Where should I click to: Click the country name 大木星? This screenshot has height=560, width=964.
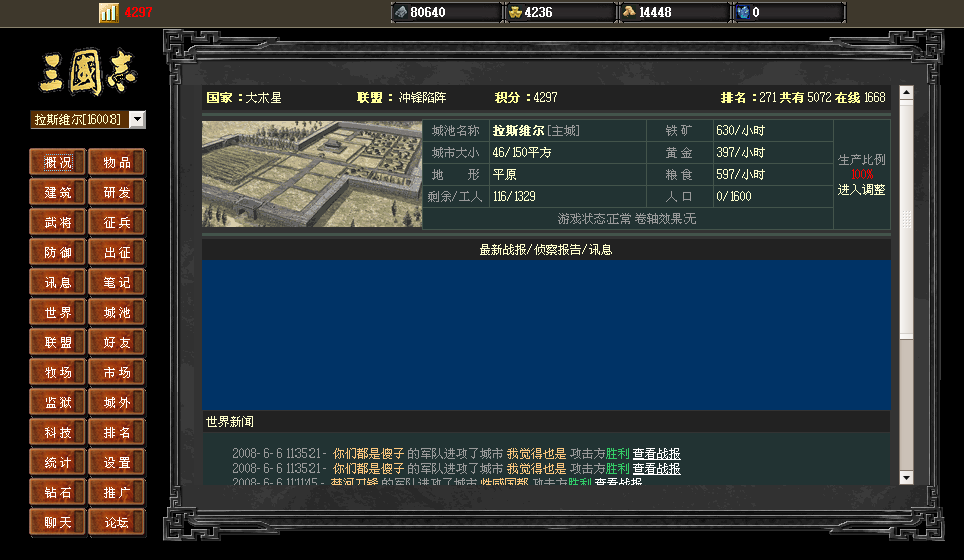pos(264,98)
